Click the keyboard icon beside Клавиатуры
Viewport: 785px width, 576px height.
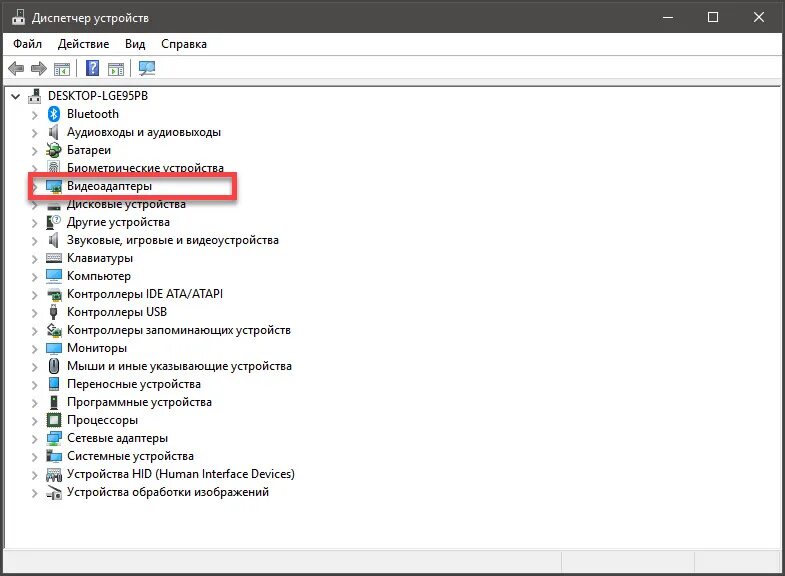point(54,258)
